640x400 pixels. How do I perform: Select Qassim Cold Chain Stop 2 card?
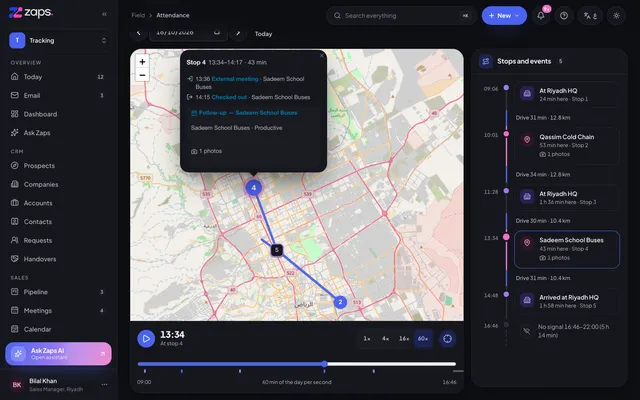[x=566, y=146]
